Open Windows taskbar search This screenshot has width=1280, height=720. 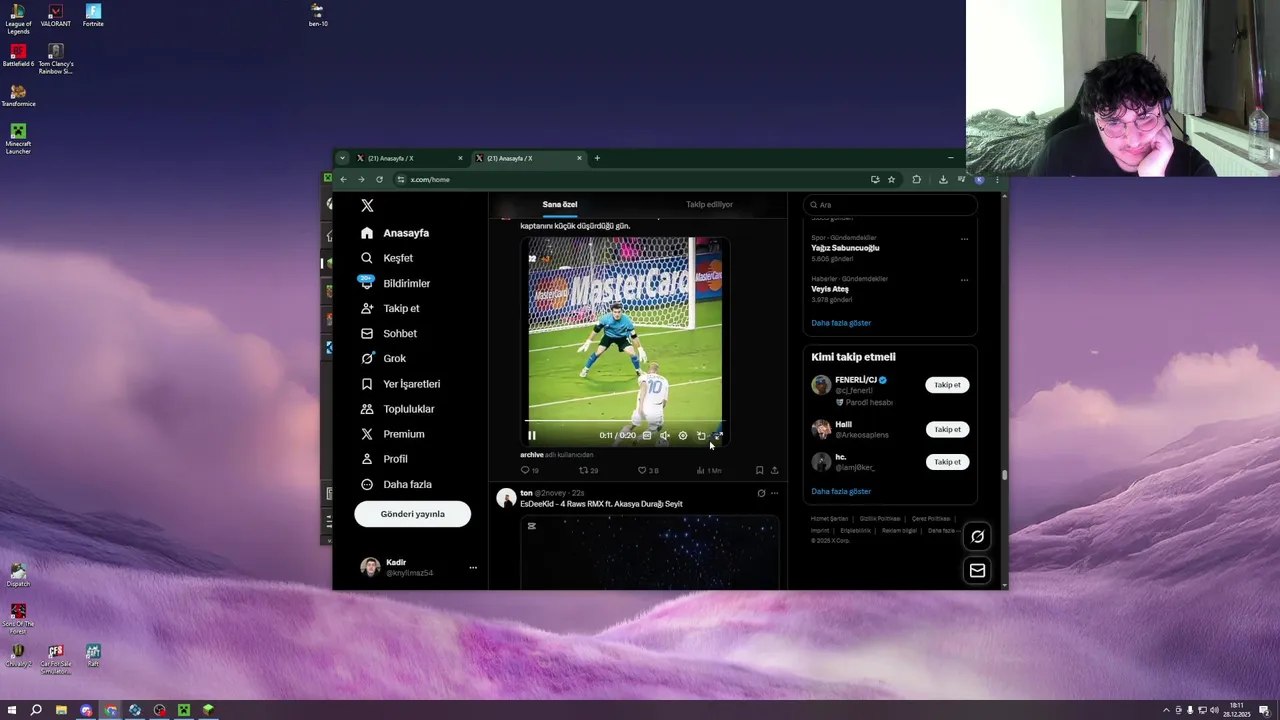pyautogui.click(x=36, y=710)
